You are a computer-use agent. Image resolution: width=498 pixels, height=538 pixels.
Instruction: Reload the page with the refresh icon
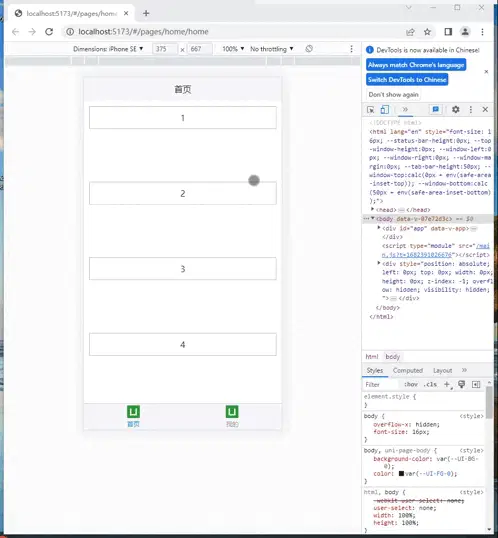49,32
